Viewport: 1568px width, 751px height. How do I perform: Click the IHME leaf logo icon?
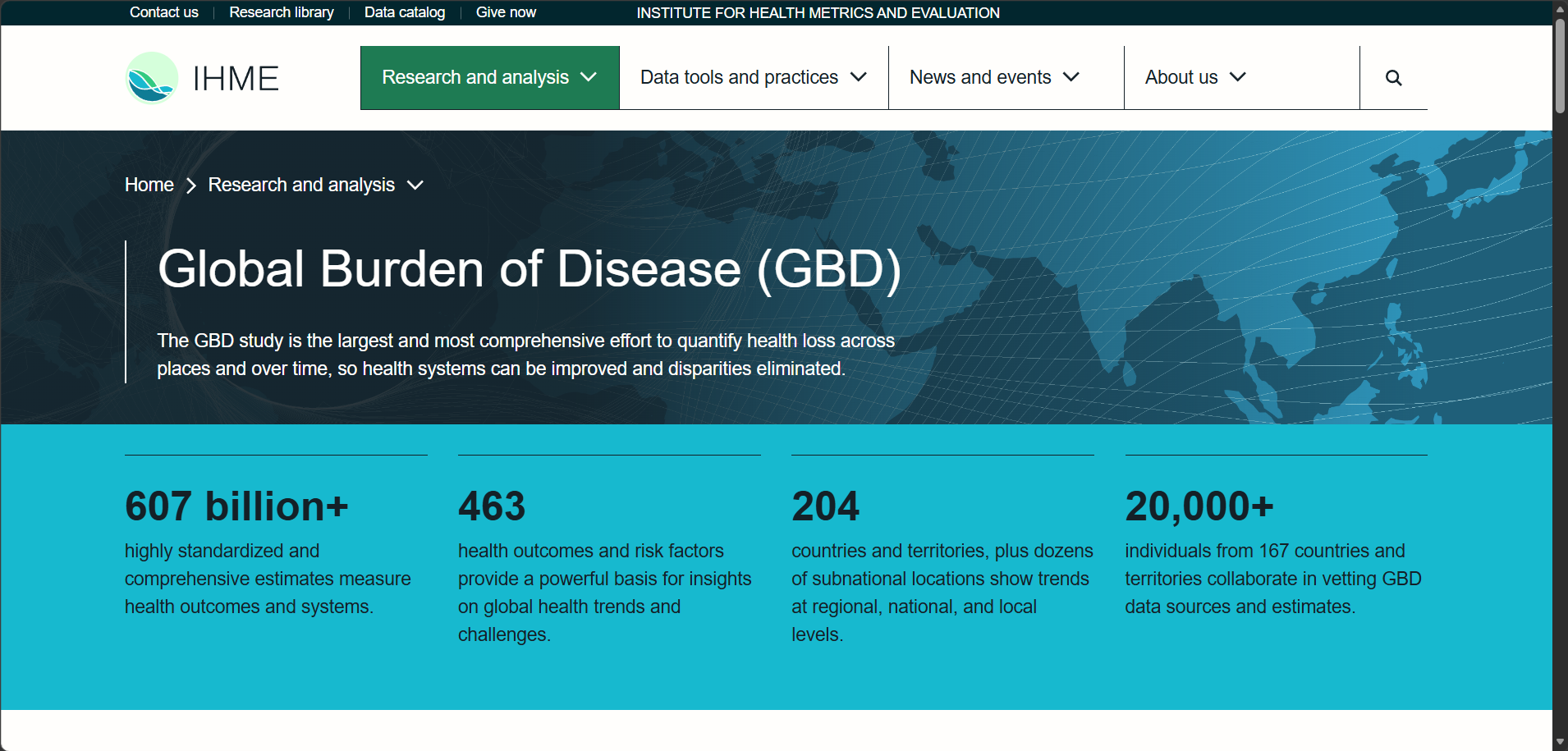click(152, 78)
